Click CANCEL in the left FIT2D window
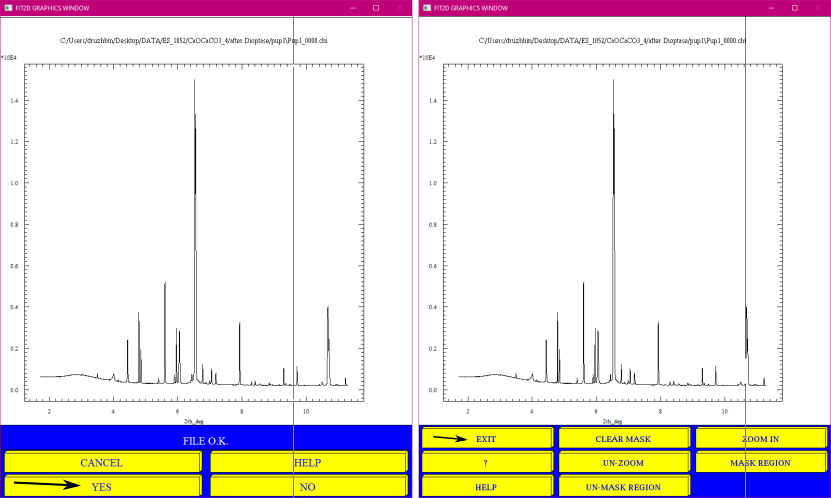The width and height of the screenshot is (831, 498). [102, 462]
